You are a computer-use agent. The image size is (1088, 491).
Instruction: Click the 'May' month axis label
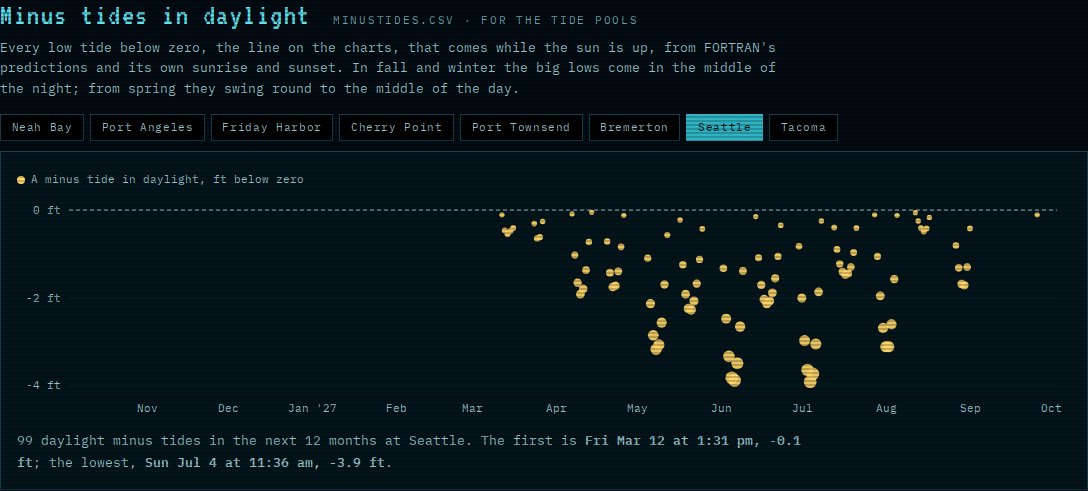tap(637, 408)
